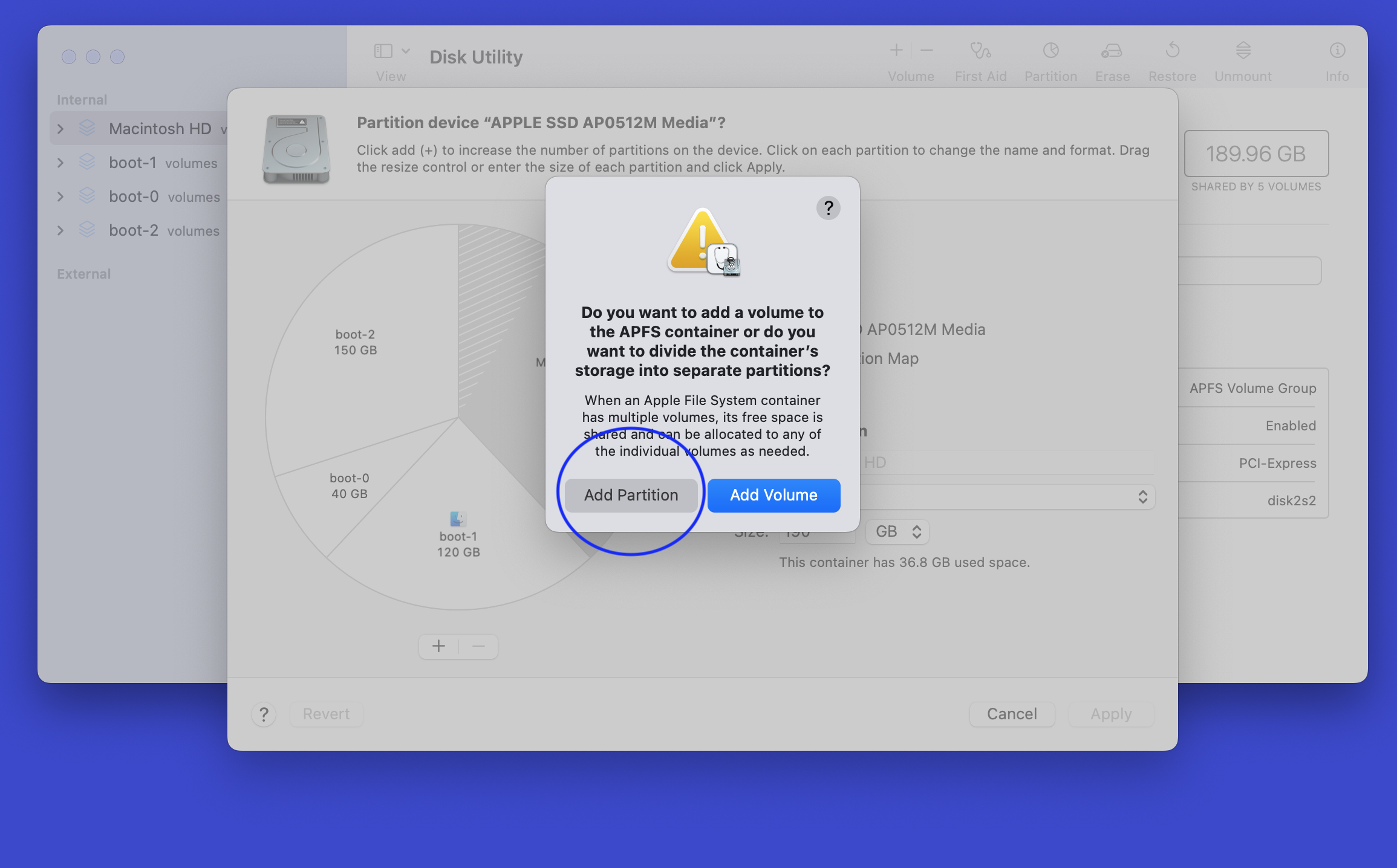Click the PCI-Express connection value
This screenshot has height=868, width=1397.
point(1277,463)
